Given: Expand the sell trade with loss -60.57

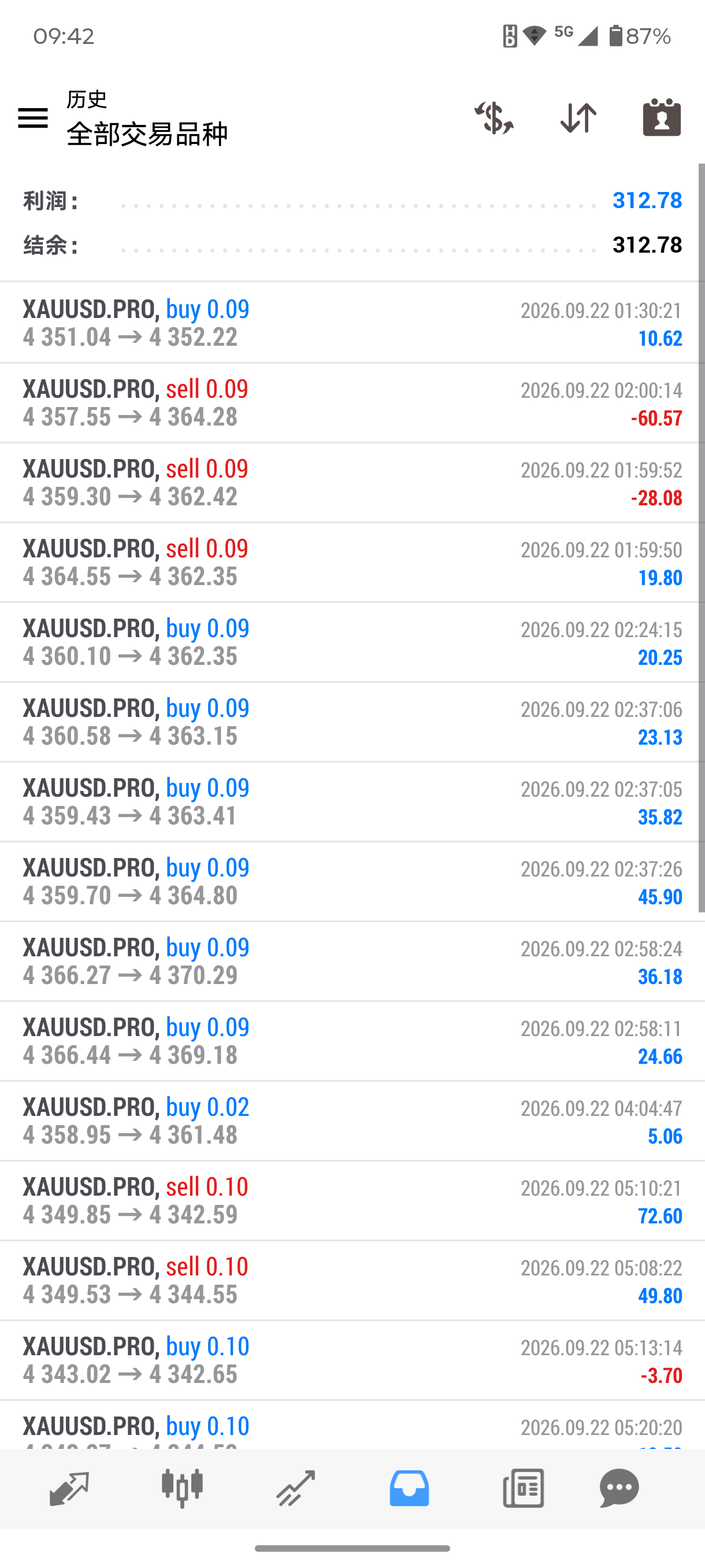Looking at the screenshot, I should click(x=352, y=403).
